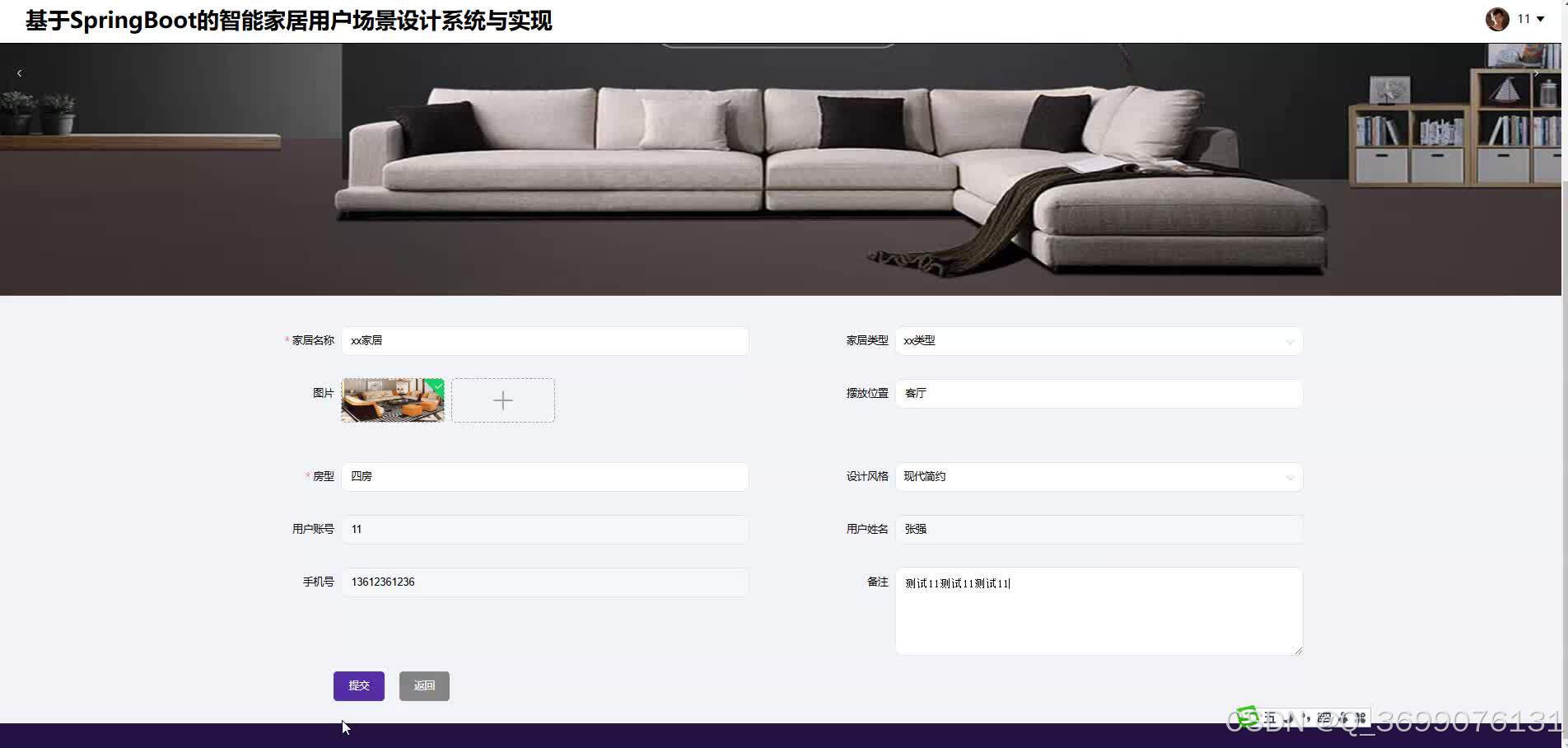Open the 设计风格 dropdown

[1099, 477]
